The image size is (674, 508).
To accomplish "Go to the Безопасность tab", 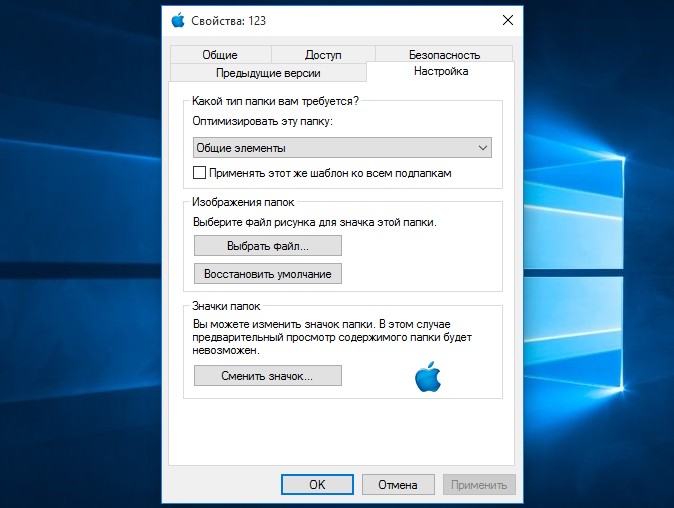I will (444, 55).
